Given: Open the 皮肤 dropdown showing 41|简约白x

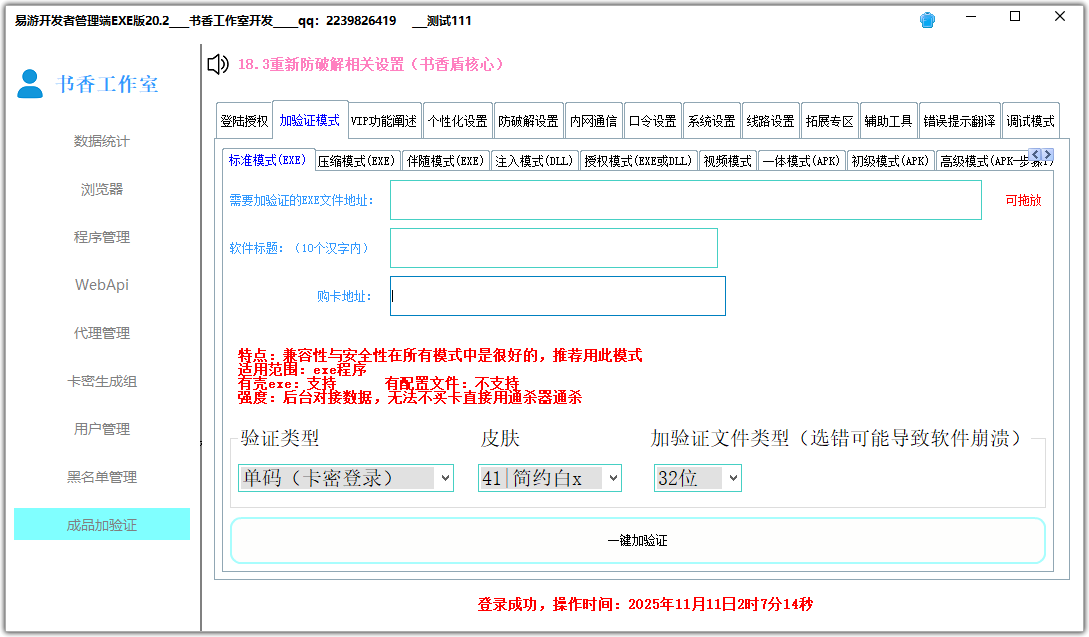Looking at the screenshot, I should coord(549,477).
